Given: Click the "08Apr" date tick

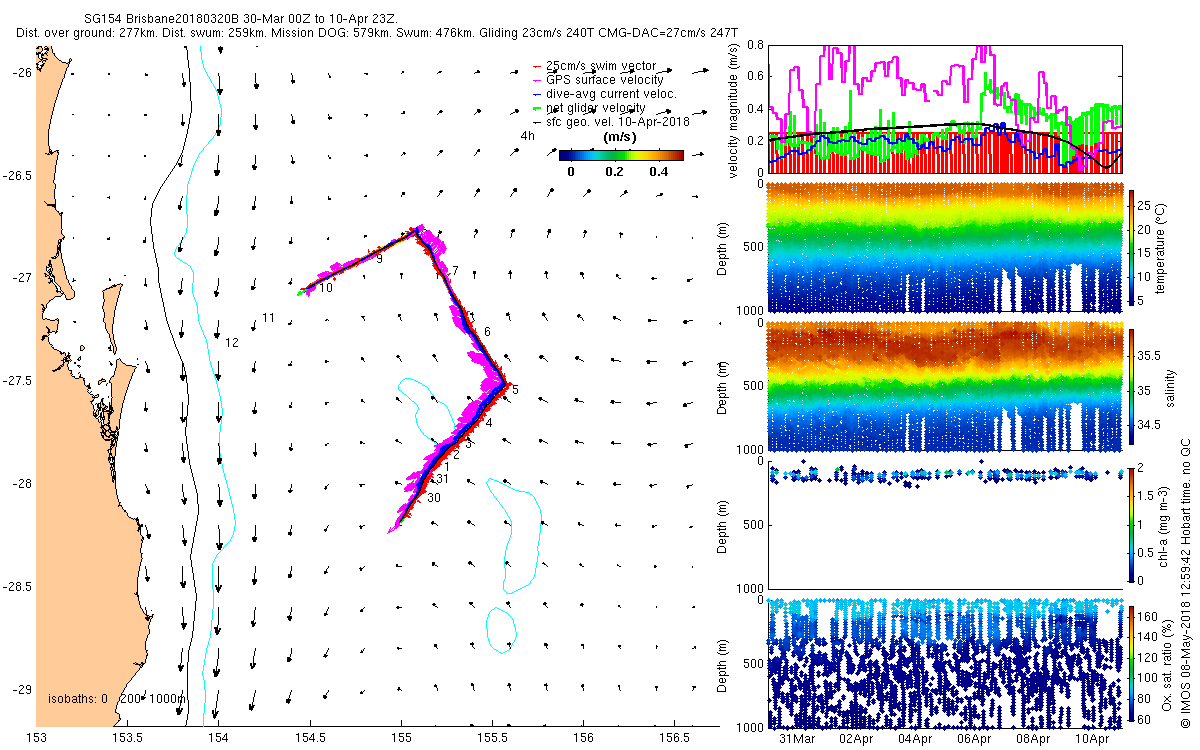Looking at the screenshot, I should click(1033, 740).
